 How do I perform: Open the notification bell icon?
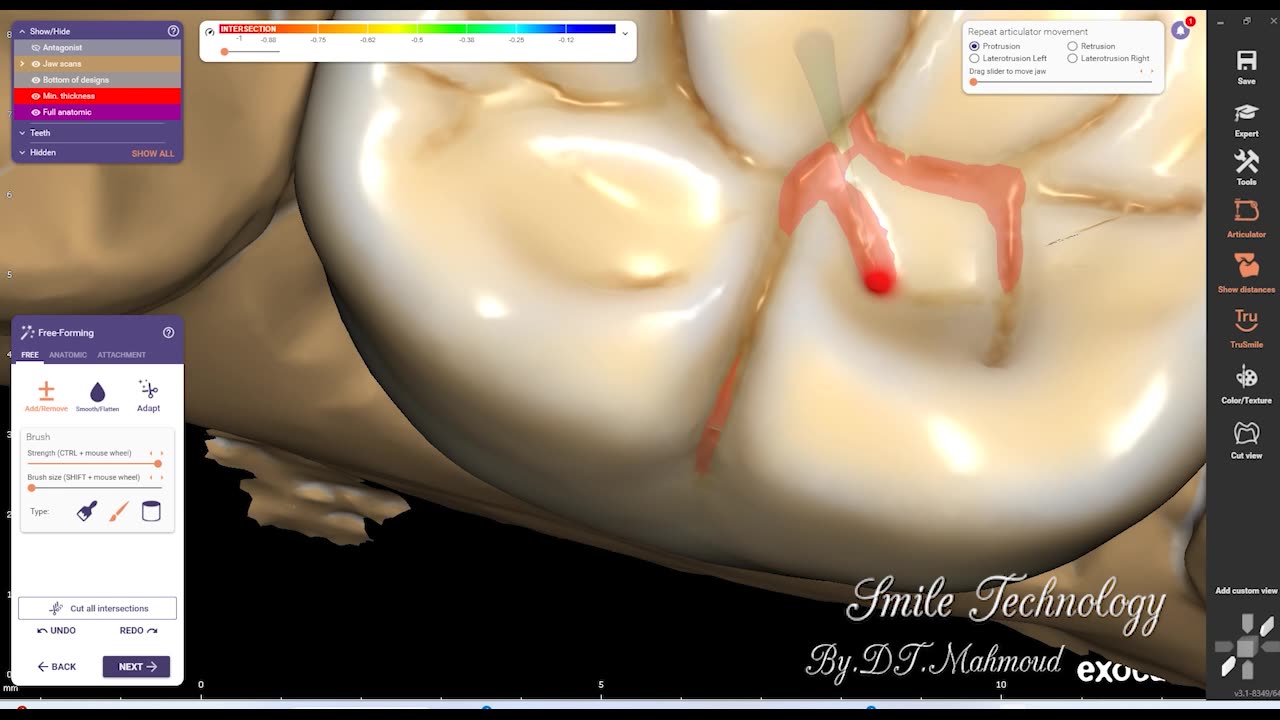point(1181,30)
